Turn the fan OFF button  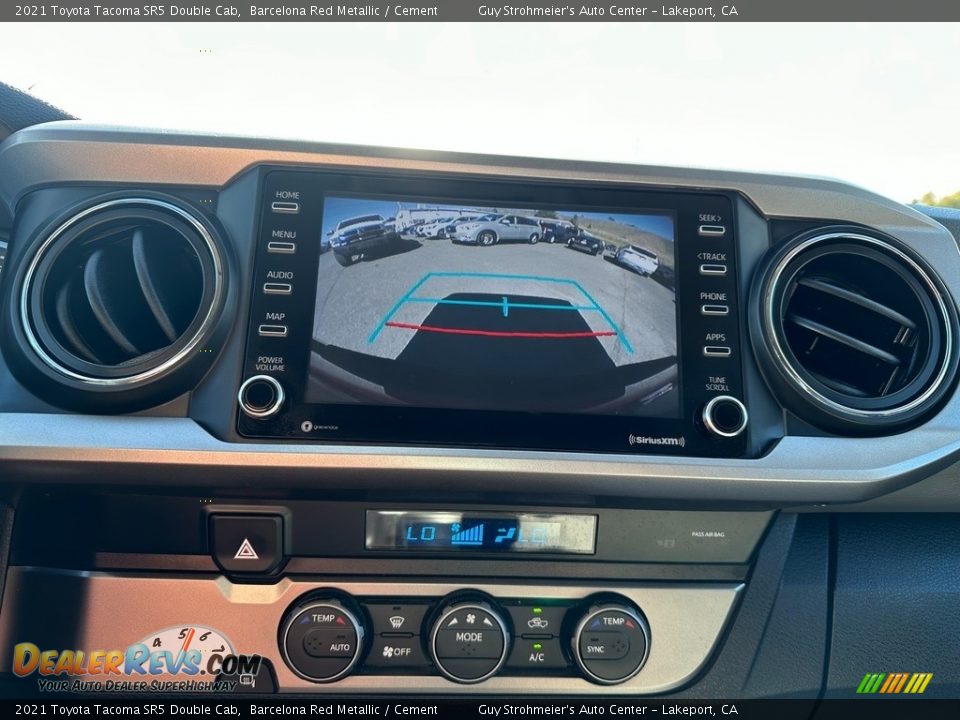pyautogui.click(x=396, y=651)
